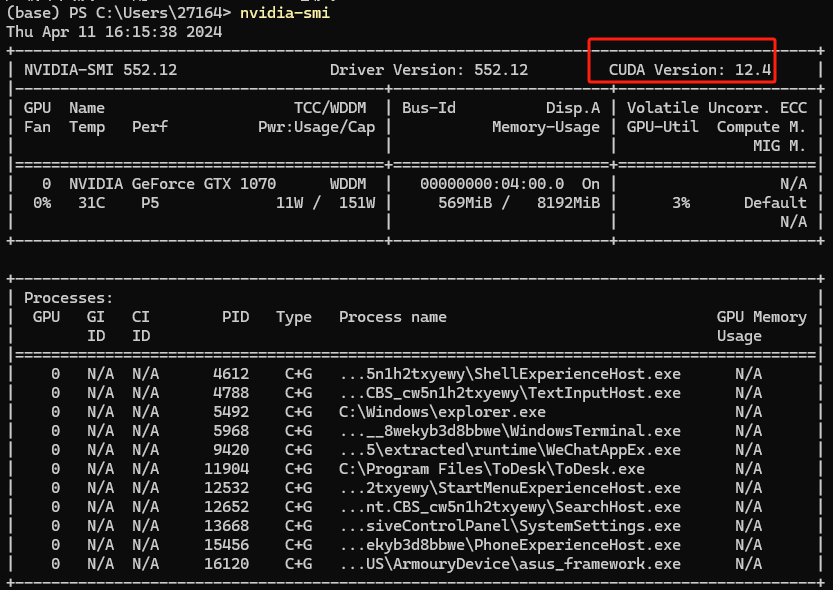
Task: Click the 3% GPU-Util value
Action: 681,203
